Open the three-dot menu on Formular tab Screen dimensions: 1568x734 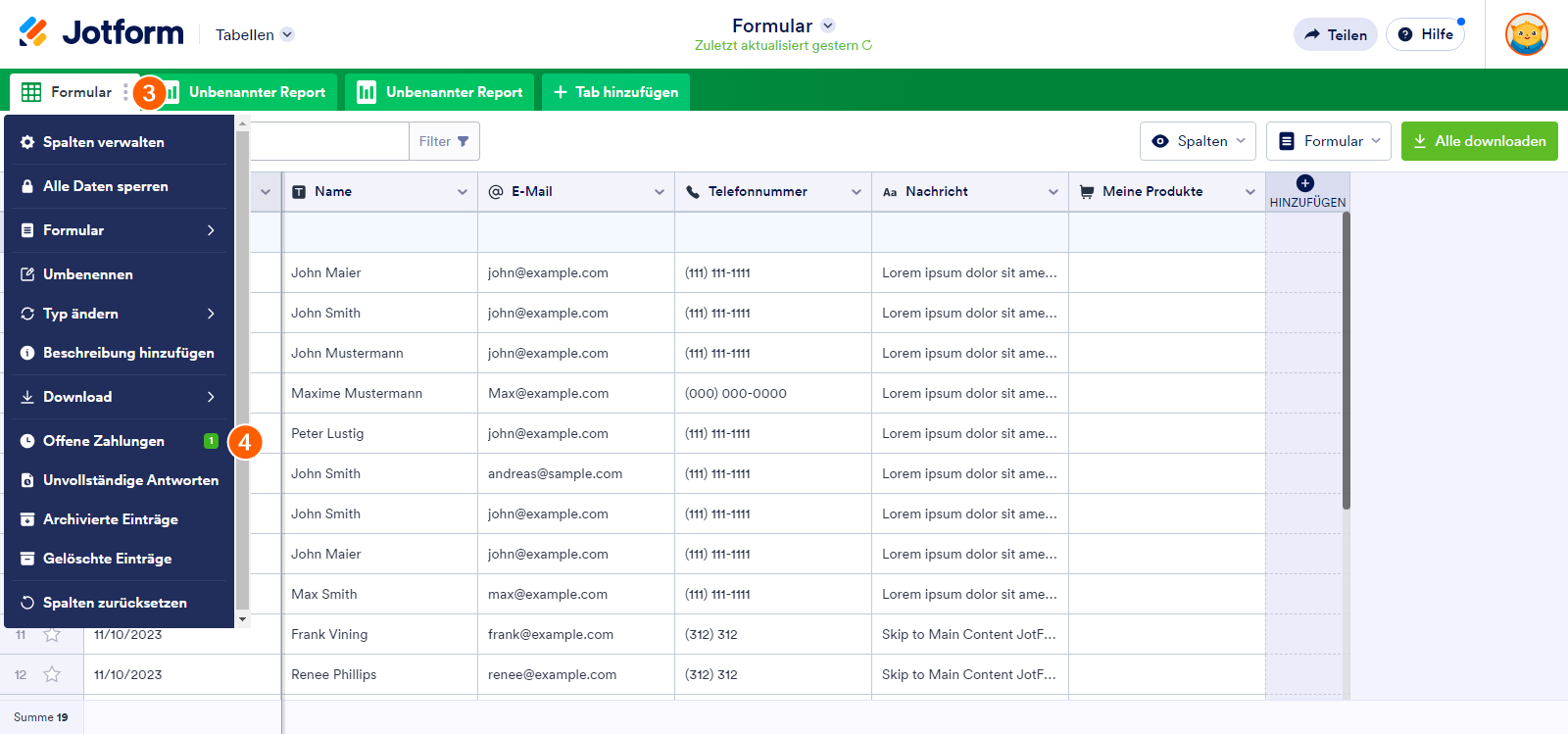tap(125, 92)
